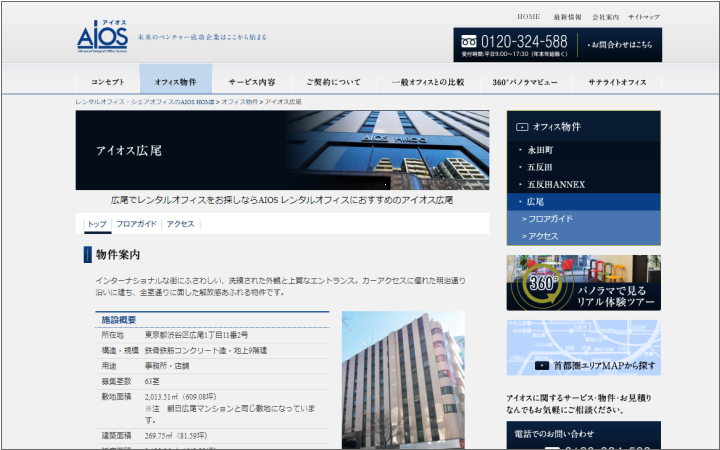Click the 電話でのお問い合わせ sidebar heading
Screen dimensions: 720x450
pos(554,433)
